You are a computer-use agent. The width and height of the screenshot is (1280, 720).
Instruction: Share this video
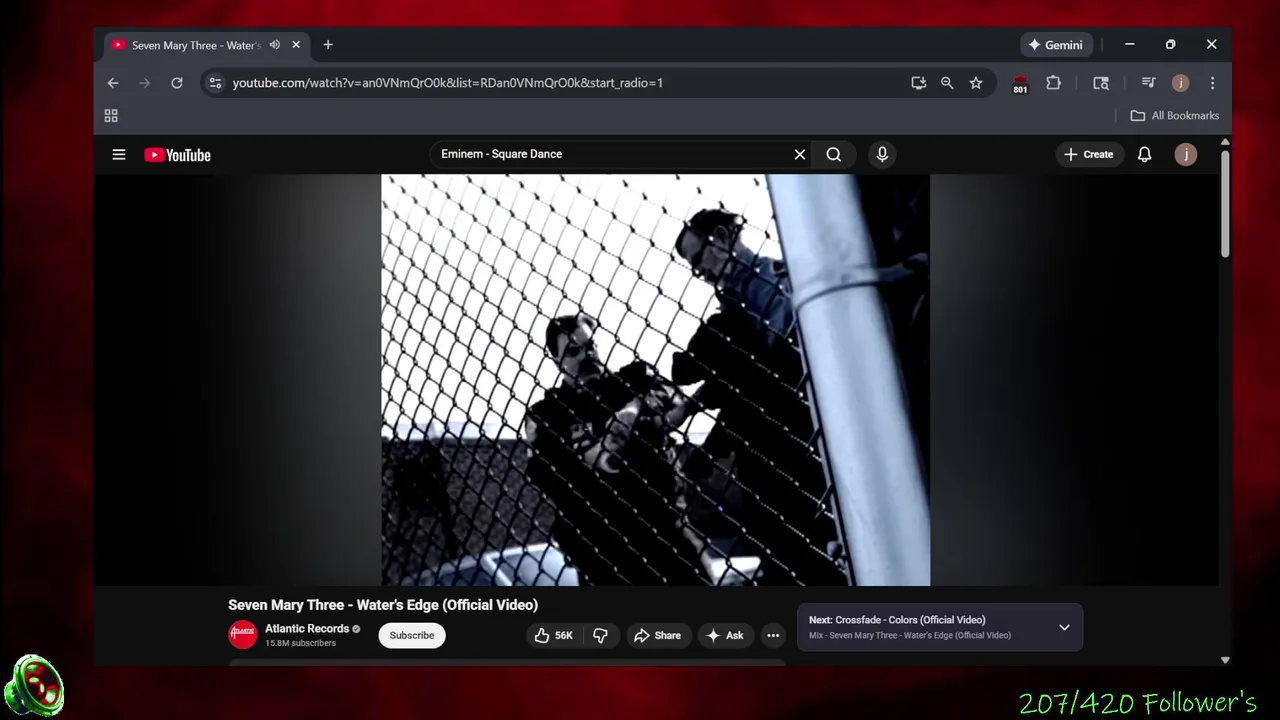[x=657, y=635]
